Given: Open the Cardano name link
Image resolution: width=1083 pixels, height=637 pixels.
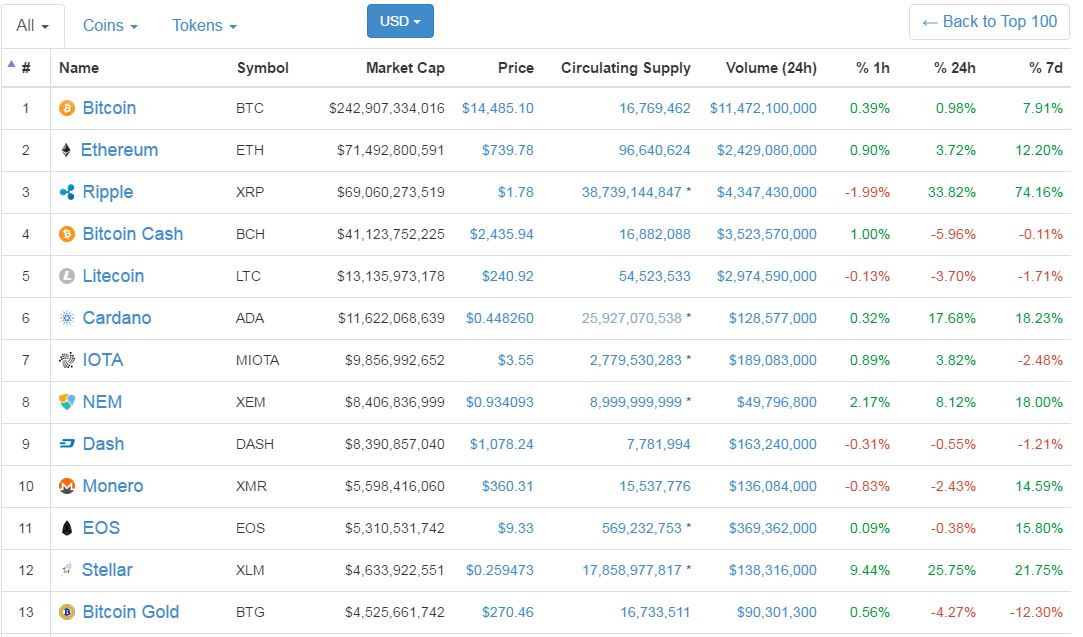Looking at the screenshot, I should [117, 318].
